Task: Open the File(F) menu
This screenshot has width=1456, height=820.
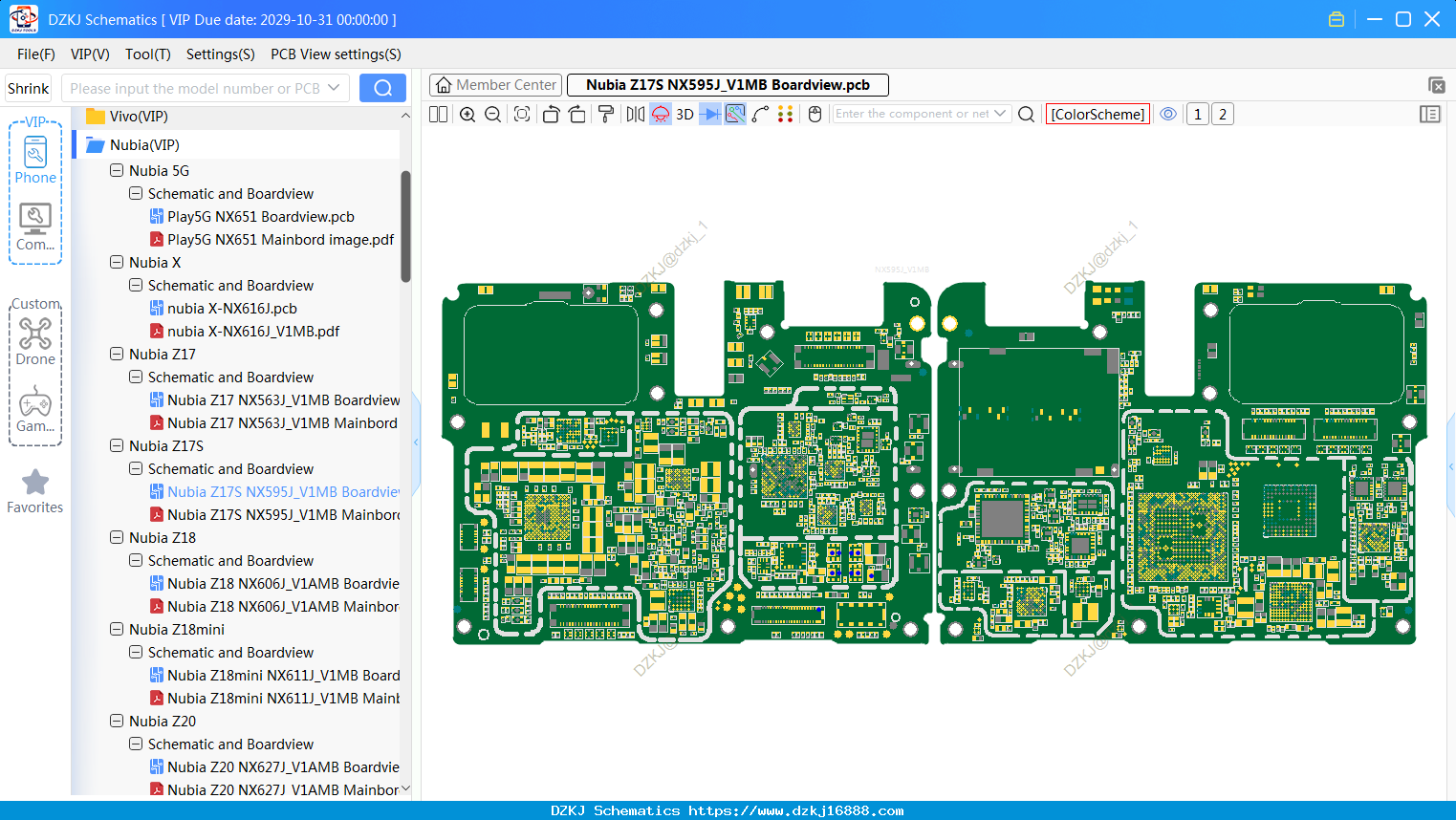Action: (36, 54)
